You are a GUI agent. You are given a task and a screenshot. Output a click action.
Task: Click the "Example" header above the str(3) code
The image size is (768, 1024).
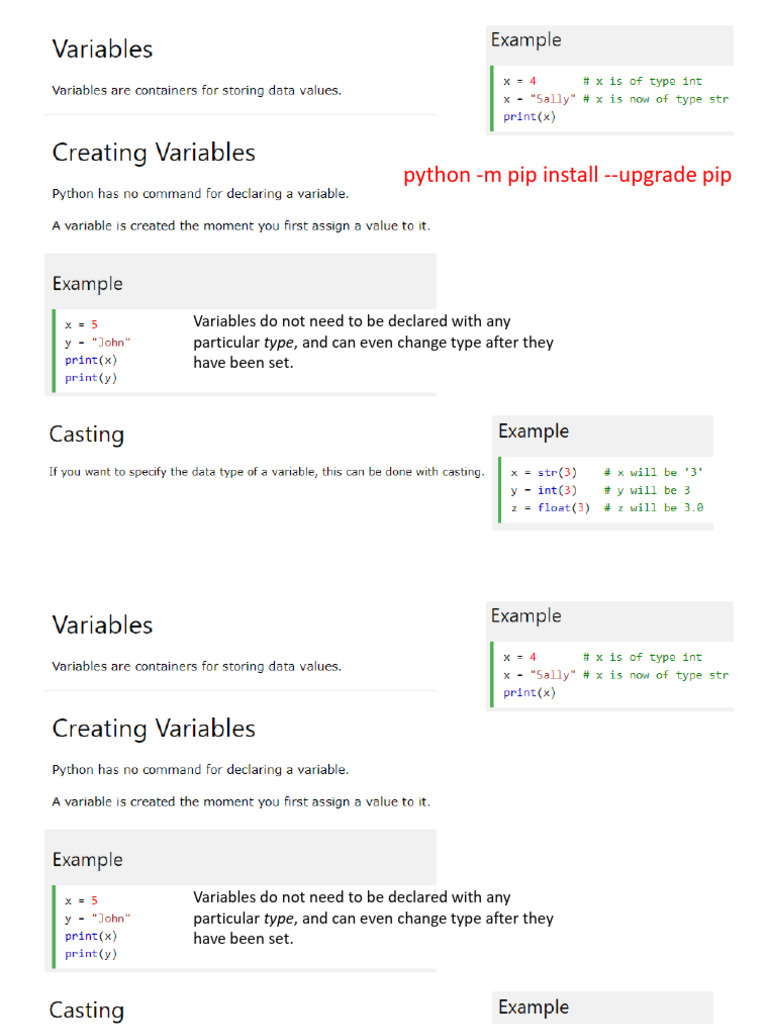click(533, 432)
